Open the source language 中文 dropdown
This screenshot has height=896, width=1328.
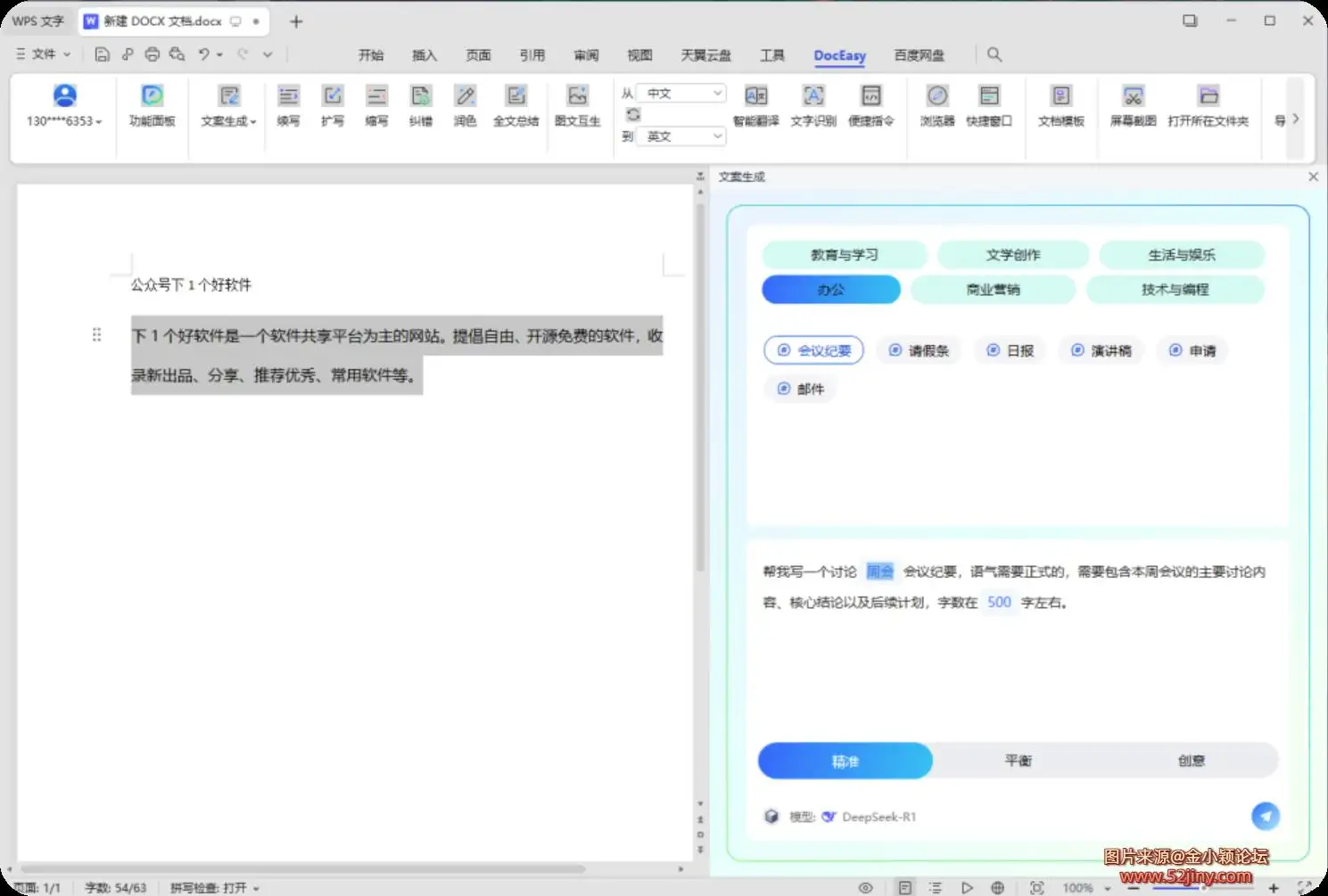pos(683,94)
